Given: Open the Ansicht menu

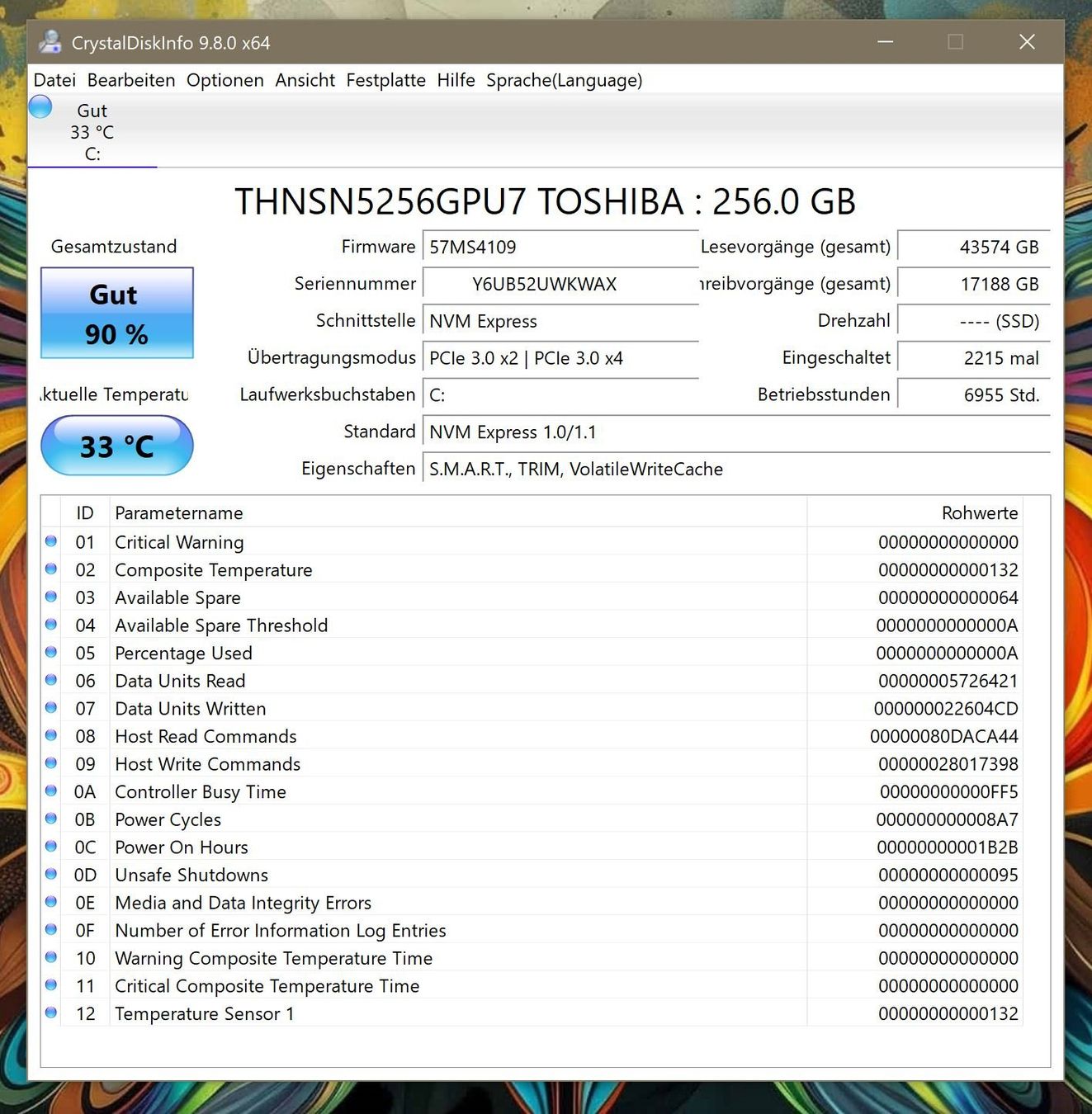Looking at the screenshot, I should [x=305, y=80].
